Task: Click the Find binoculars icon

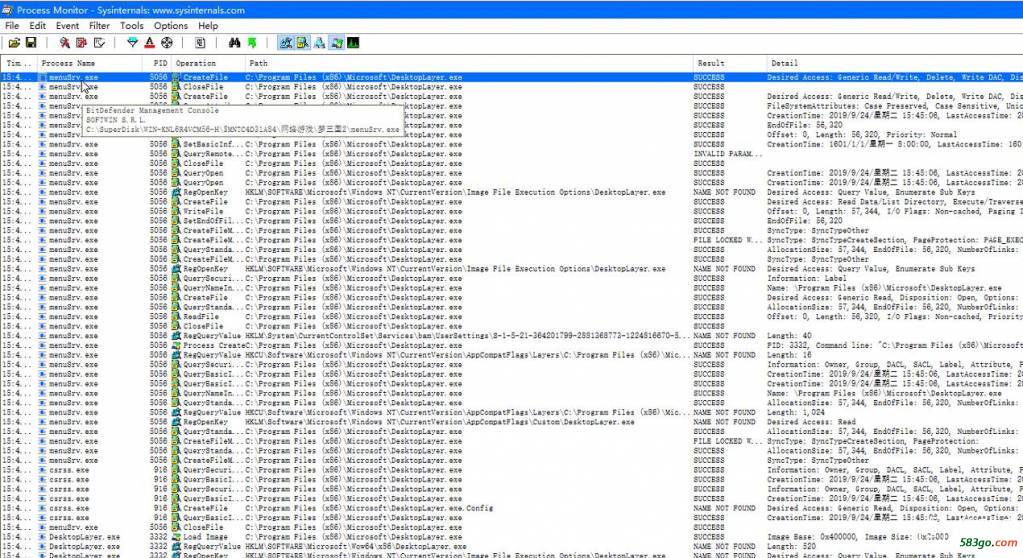Action: pos(234,43)
